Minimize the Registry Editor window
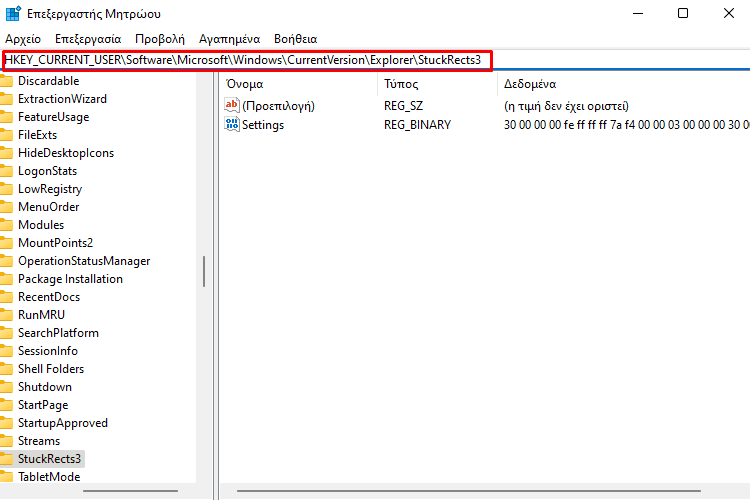The height and width of the screenshot is (500, 750). pyautogui.click(x=638, y=13)
